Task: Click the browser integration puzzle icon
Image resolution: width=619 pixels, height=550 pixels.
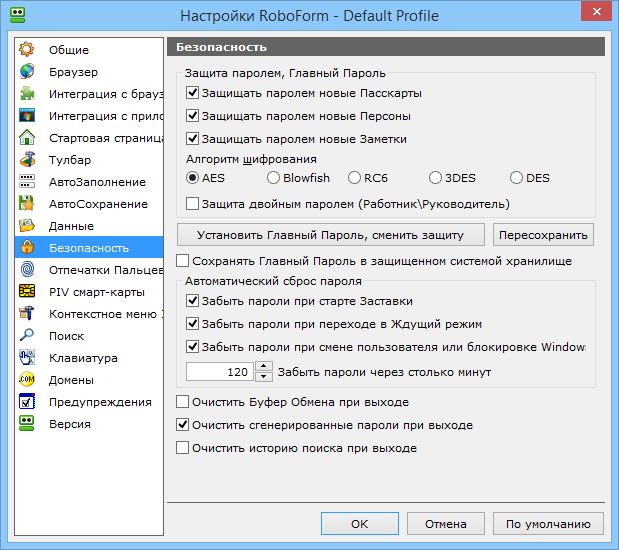Action: tap(27, 94)
